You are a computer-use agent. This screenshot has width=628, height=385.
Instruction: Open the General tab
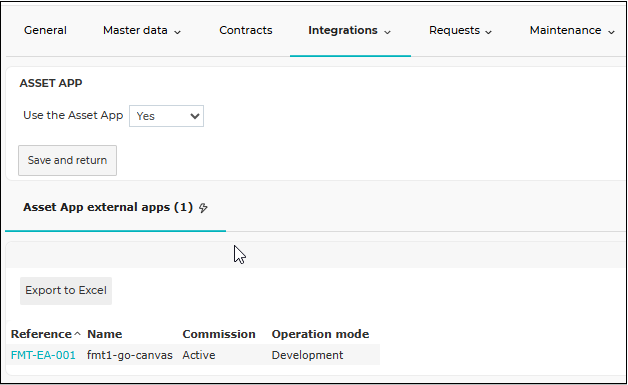pyautogui.click(x=45, y=30)
